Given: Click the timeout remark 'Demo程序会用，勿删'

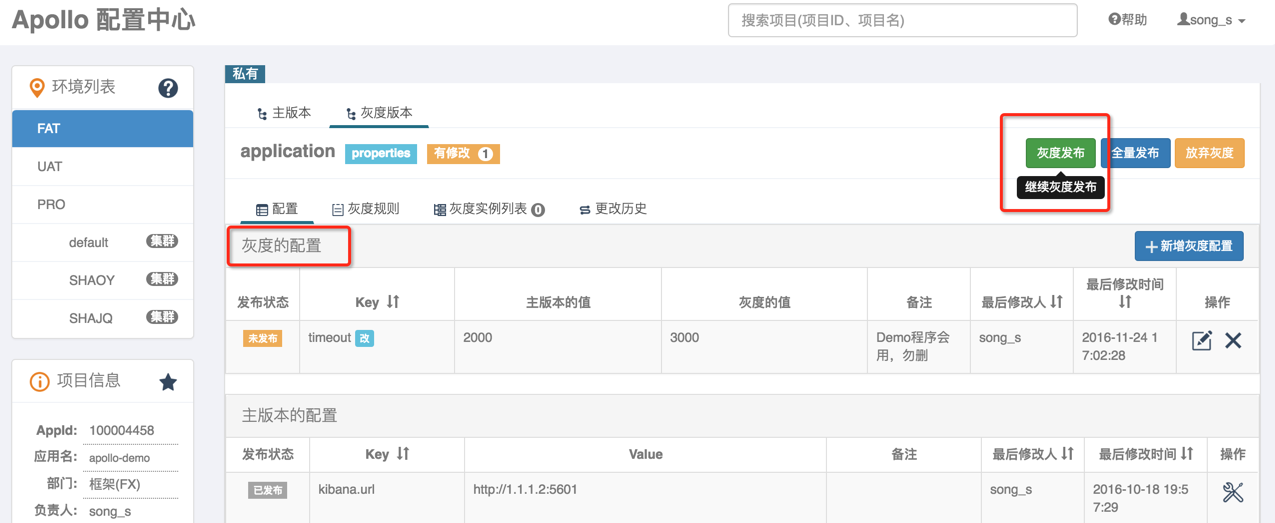Looking at the screenshot, I should point(913,346).
